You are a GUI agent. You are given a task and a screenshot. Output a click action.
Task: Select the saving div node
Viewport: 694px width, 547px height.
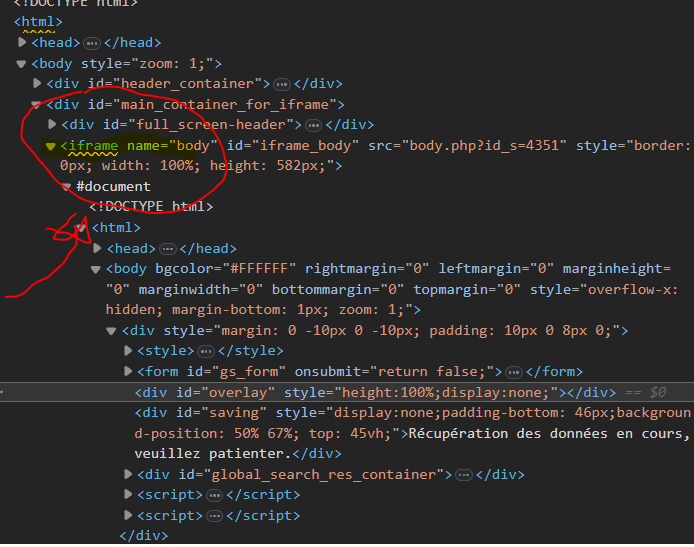click(x=413, y=433)
